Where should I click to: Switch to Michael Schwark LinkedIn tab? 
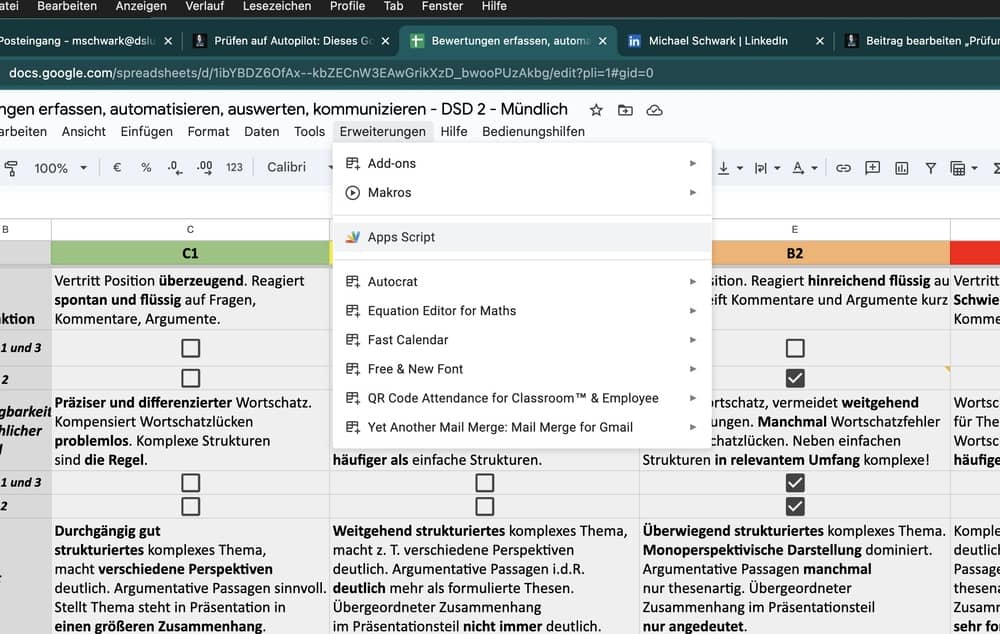point(717,41)
